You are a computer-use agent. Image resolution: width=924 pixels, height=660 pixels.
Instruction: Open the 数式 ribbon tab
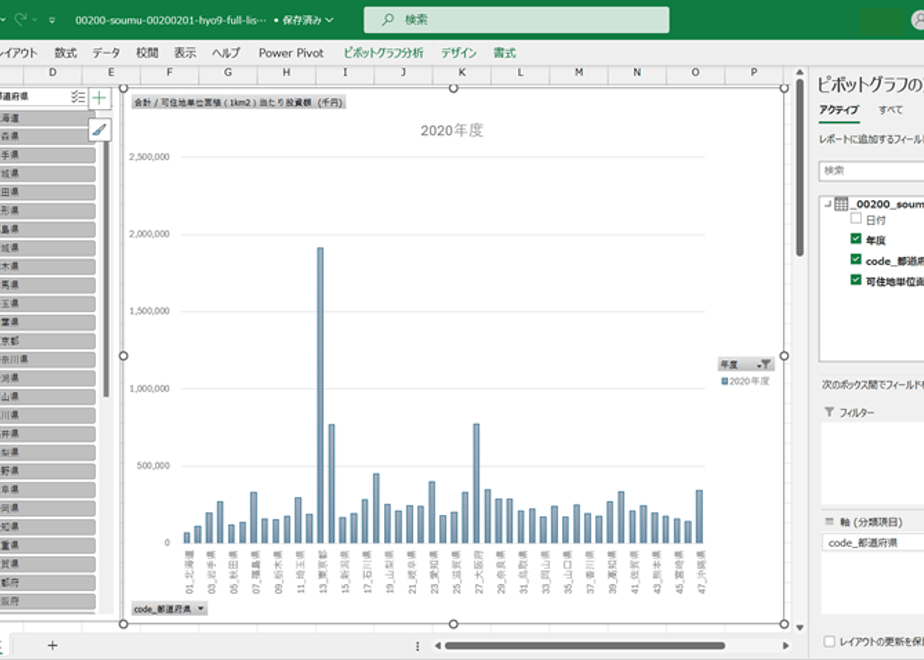[x=65, y=53]
